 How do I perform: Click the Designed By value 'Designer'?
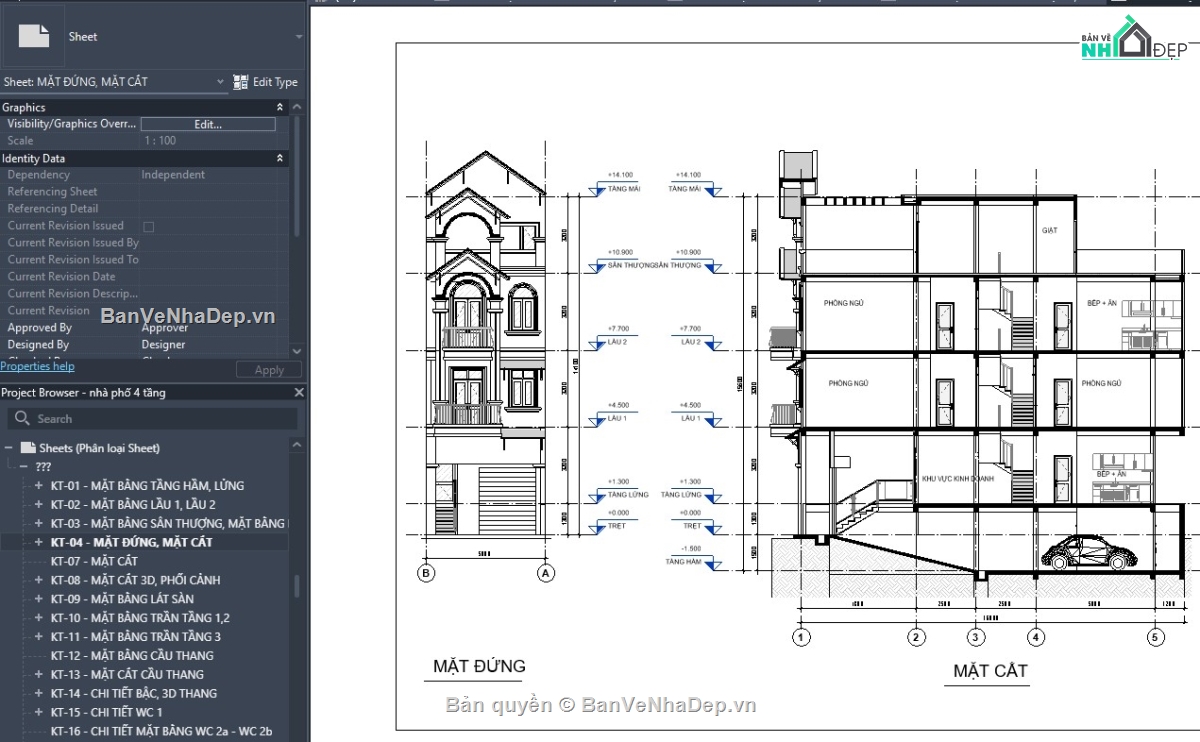tap(164, 345)
